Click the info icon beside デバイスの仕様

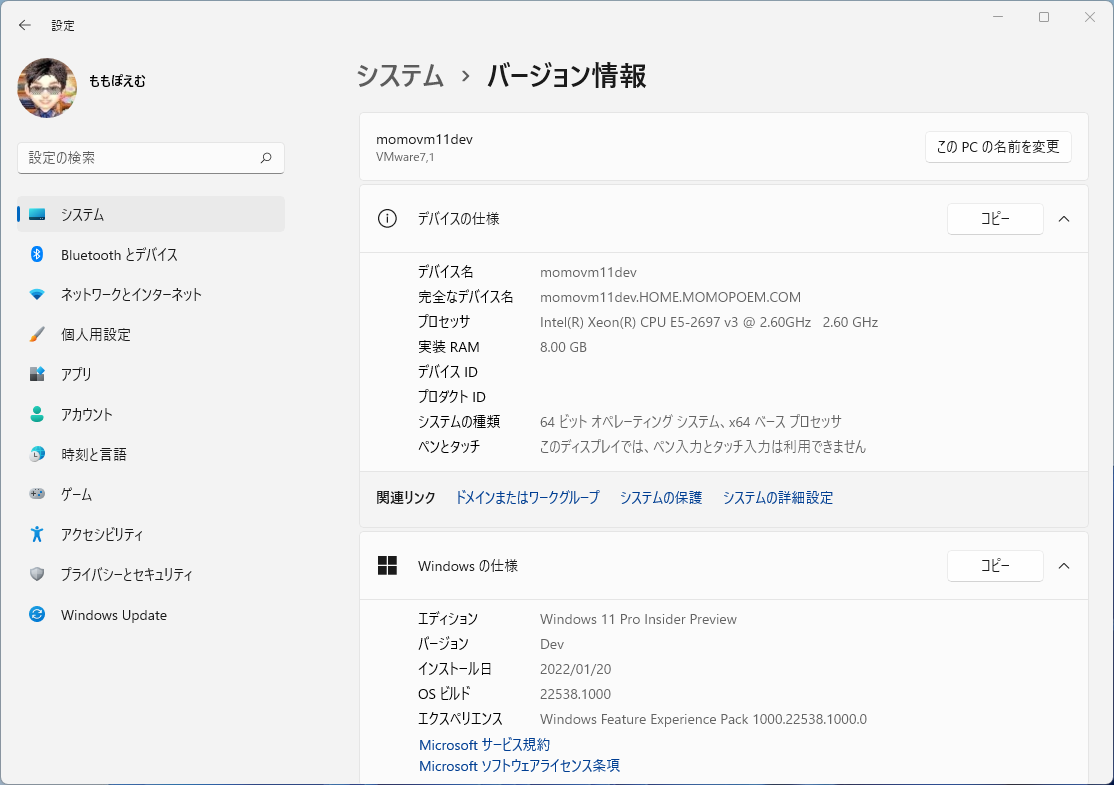pos(387,219)
